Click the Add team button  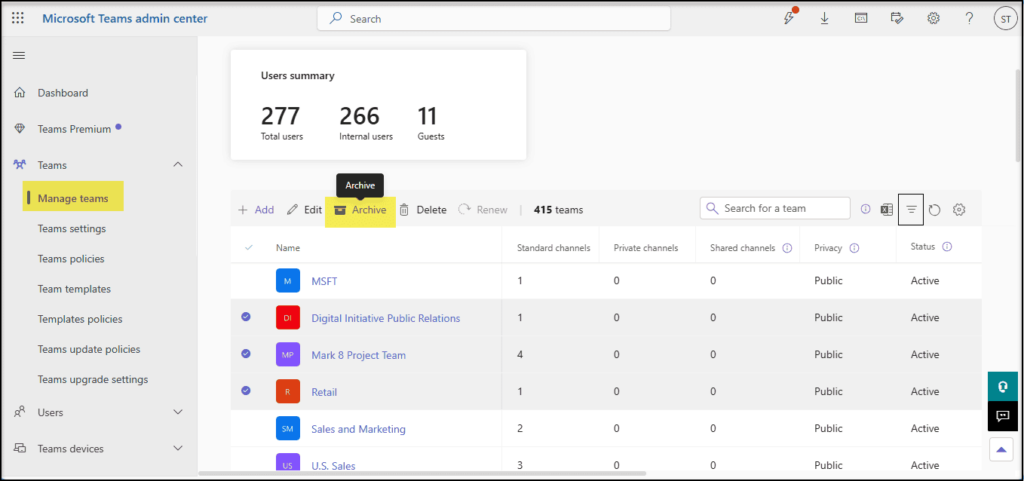tap(255, 209)
